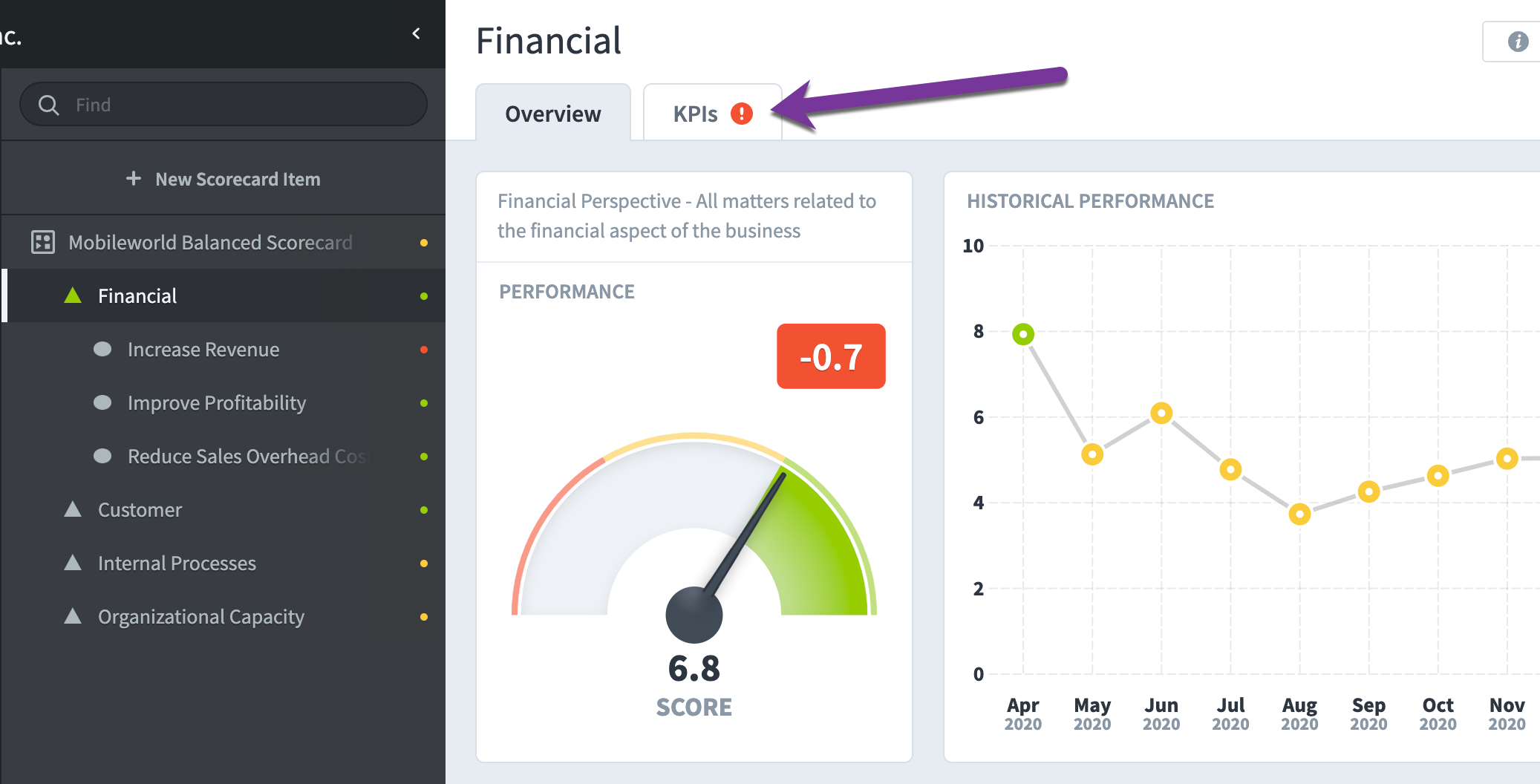Image resolution: width=1540 pixels, height=784 pixels.
Task: Click New Scorecard Item button
Action: click(x=224, y=179)
